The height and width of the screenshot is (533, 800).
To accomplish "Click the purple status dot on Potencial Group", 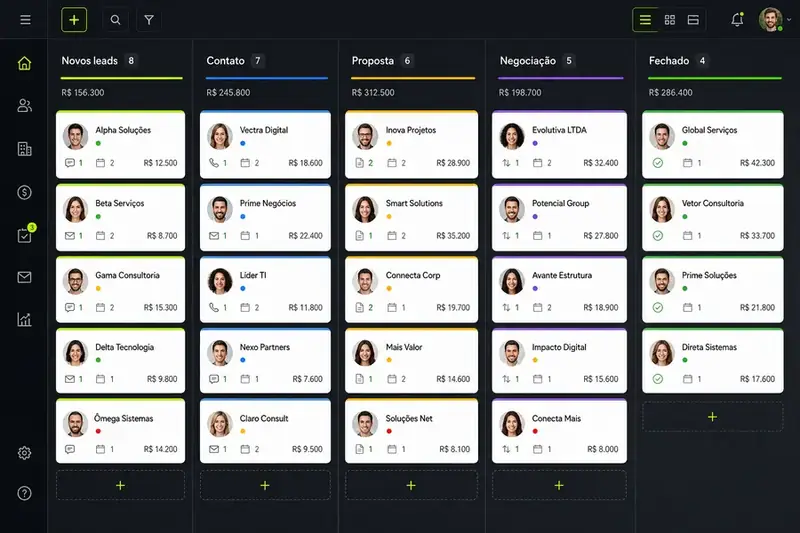I will tap(535, 217).
